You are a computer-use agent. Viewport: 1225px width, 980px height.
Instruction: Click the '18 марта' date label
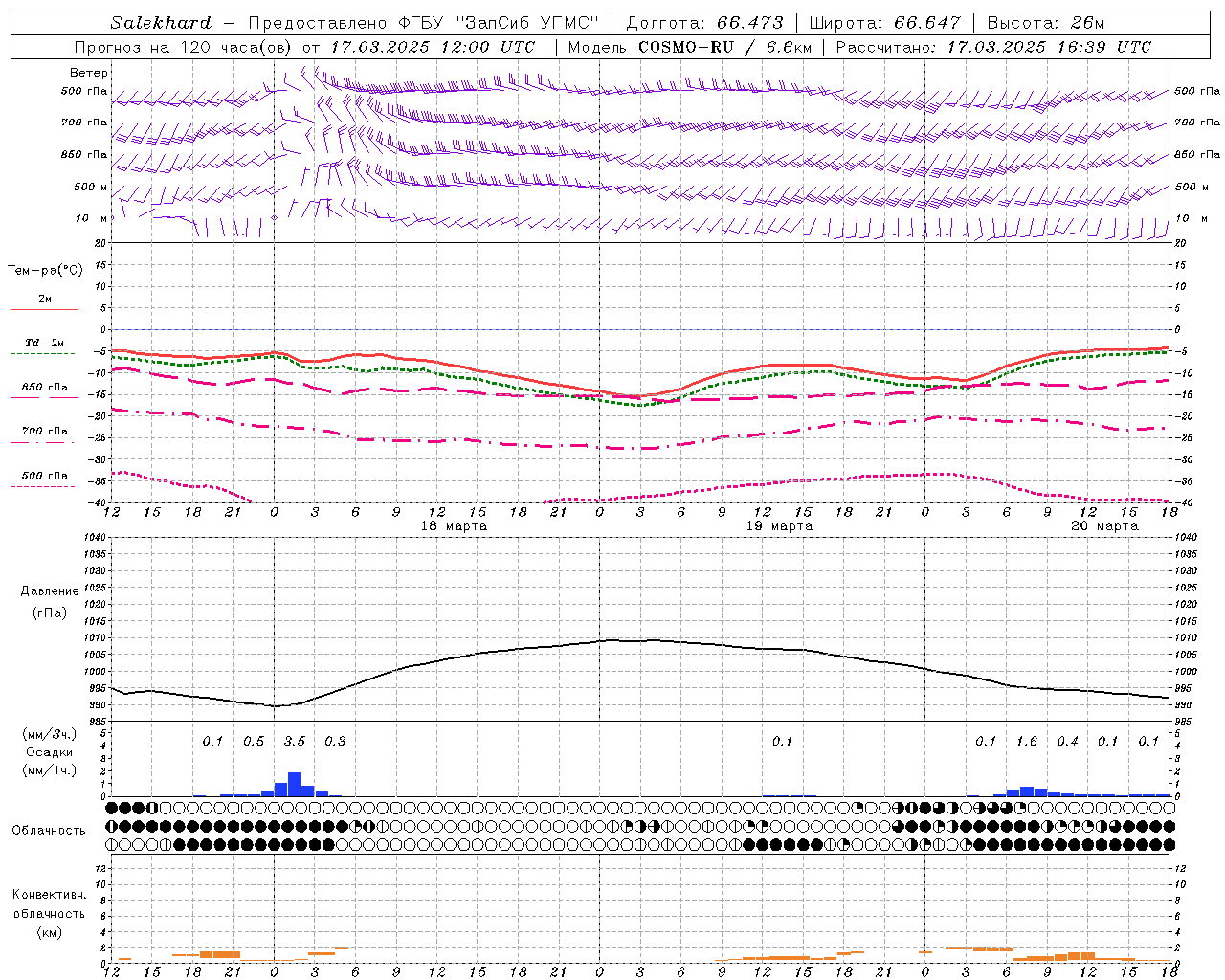(454, 526)
